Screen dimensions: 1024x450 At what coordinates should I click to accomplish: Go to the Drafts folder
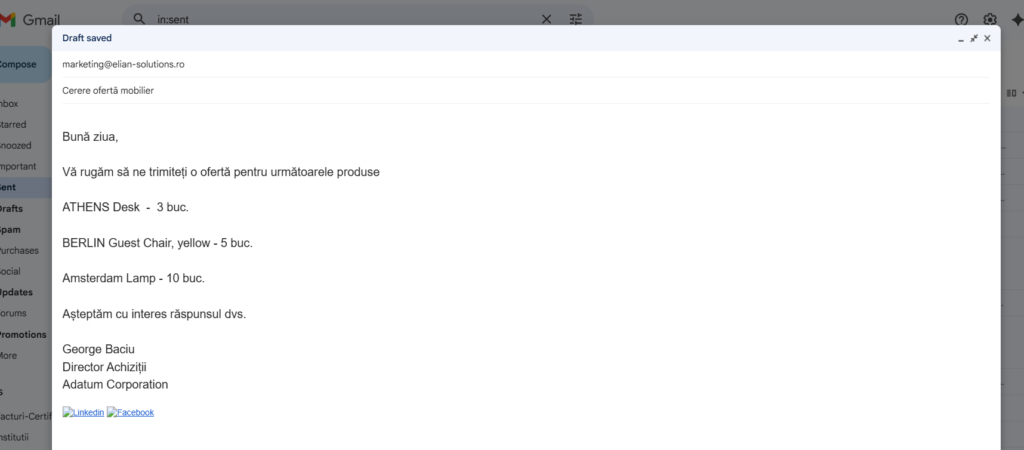(x=12, y=208)
